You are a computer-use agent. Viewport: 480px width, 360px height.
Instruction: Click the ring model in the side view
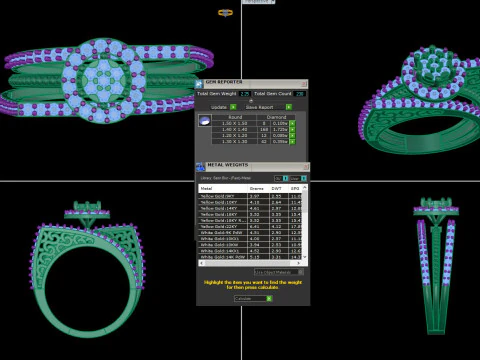(x=436, y=266)
